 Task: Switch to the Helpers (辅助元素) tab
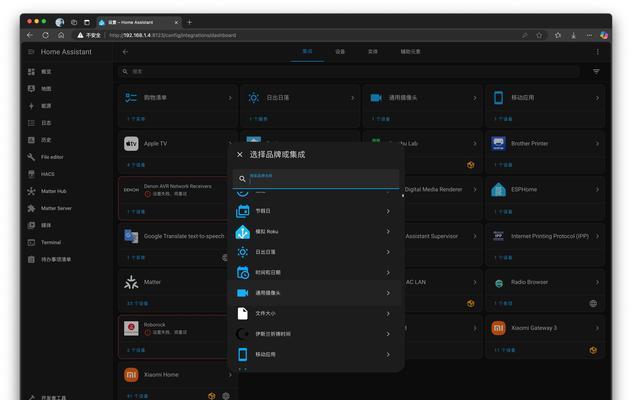pos(410,52)
